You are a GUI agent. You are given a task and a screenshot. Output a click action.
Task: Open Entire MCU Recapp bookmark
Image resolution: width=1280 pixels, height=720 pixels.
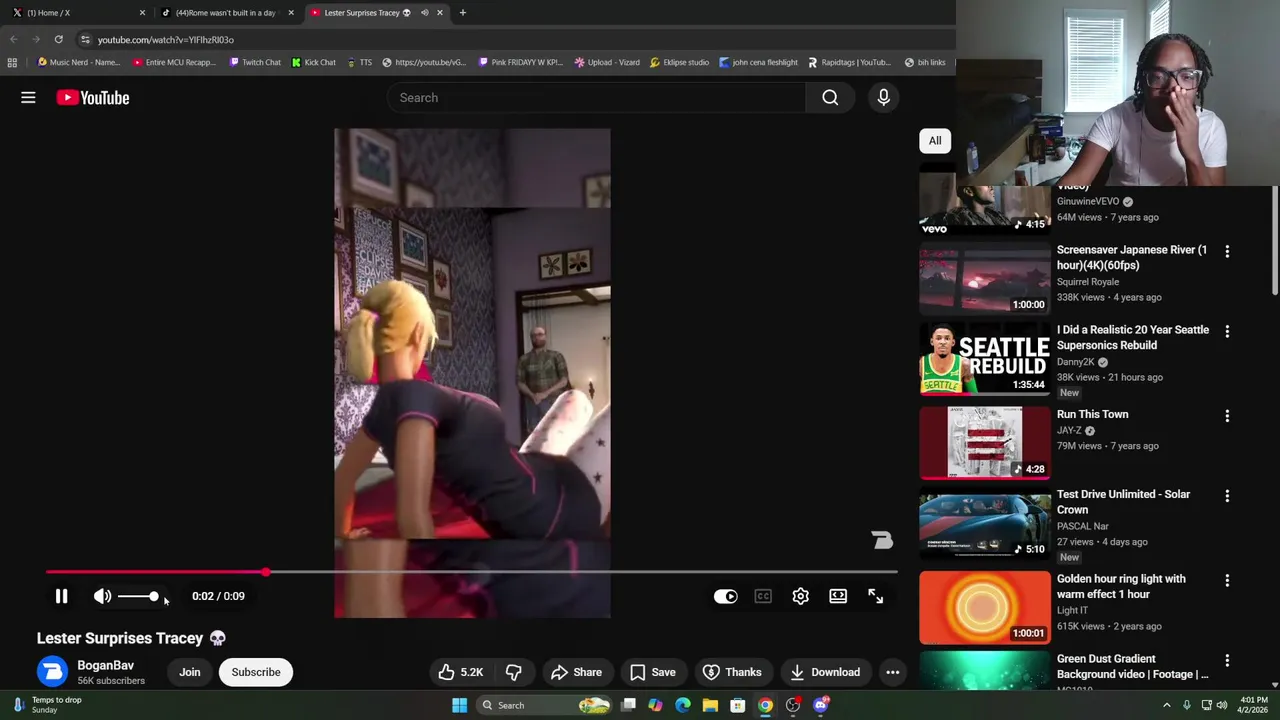(174, 62)
